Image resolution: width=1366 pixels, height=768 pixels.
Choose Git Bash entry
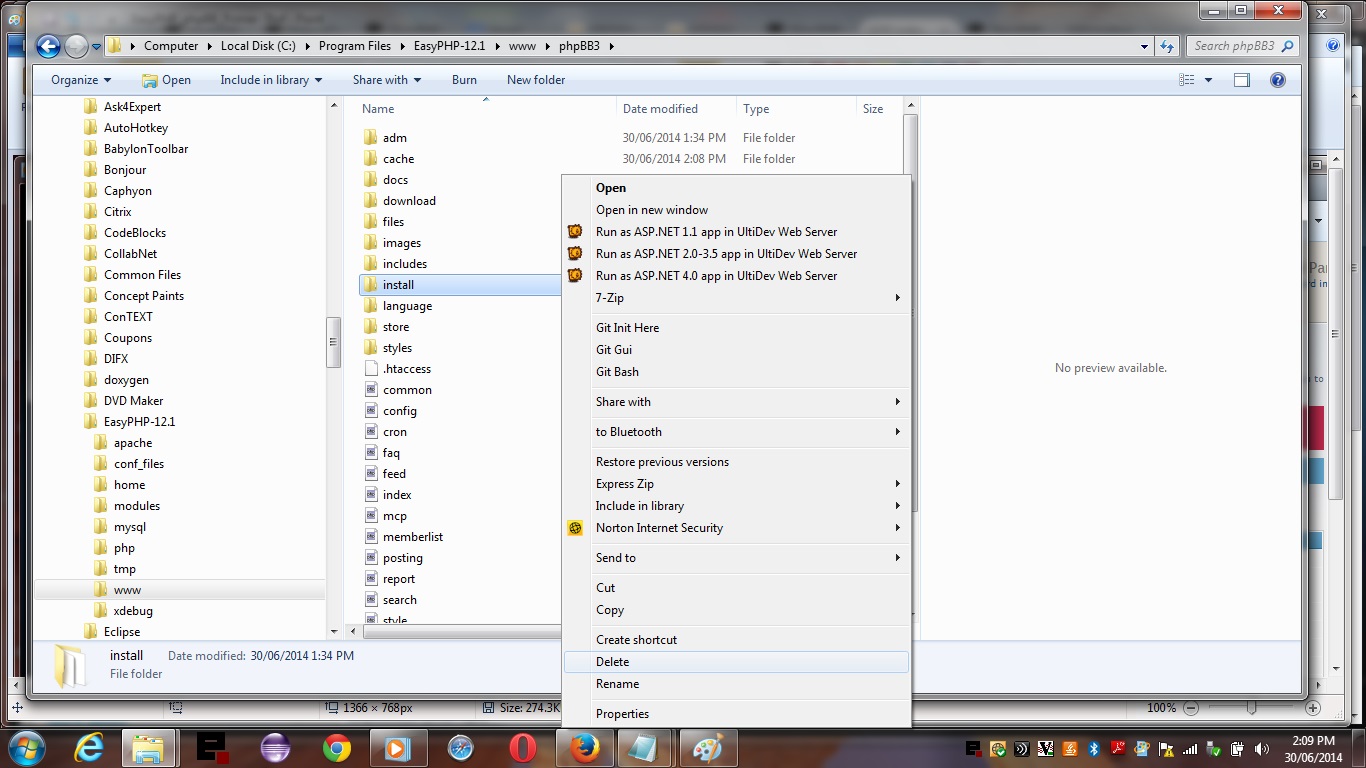click(x=736, y=372)
